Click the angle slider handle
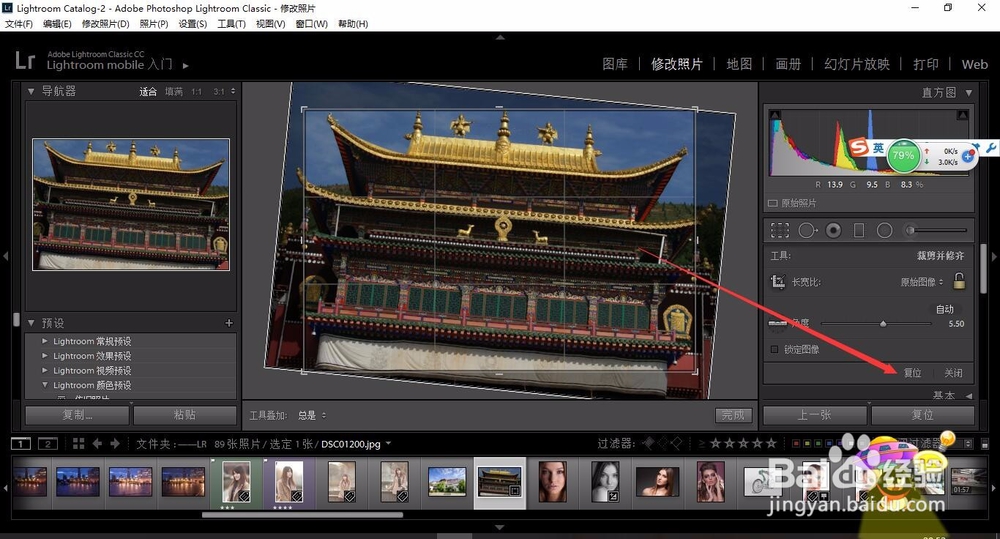 pos(883,324)
